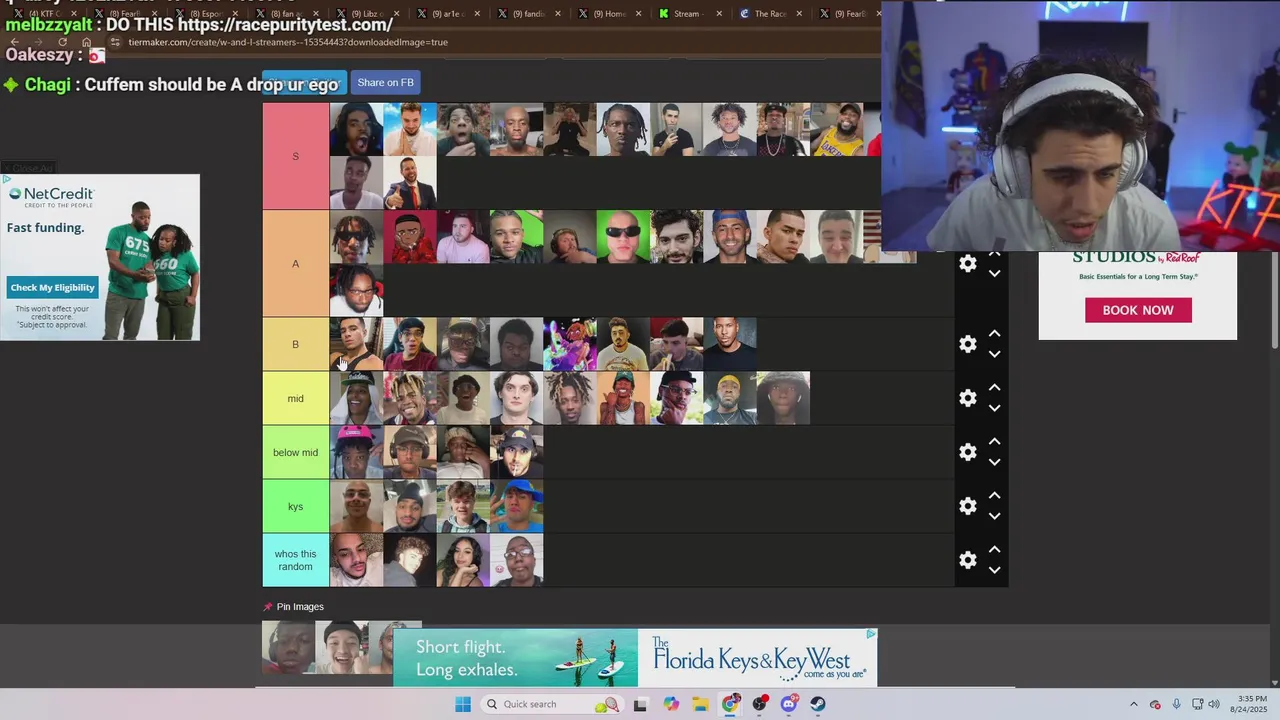Move whos this random row up
The image size is (1280, 720).
[994, 549]
